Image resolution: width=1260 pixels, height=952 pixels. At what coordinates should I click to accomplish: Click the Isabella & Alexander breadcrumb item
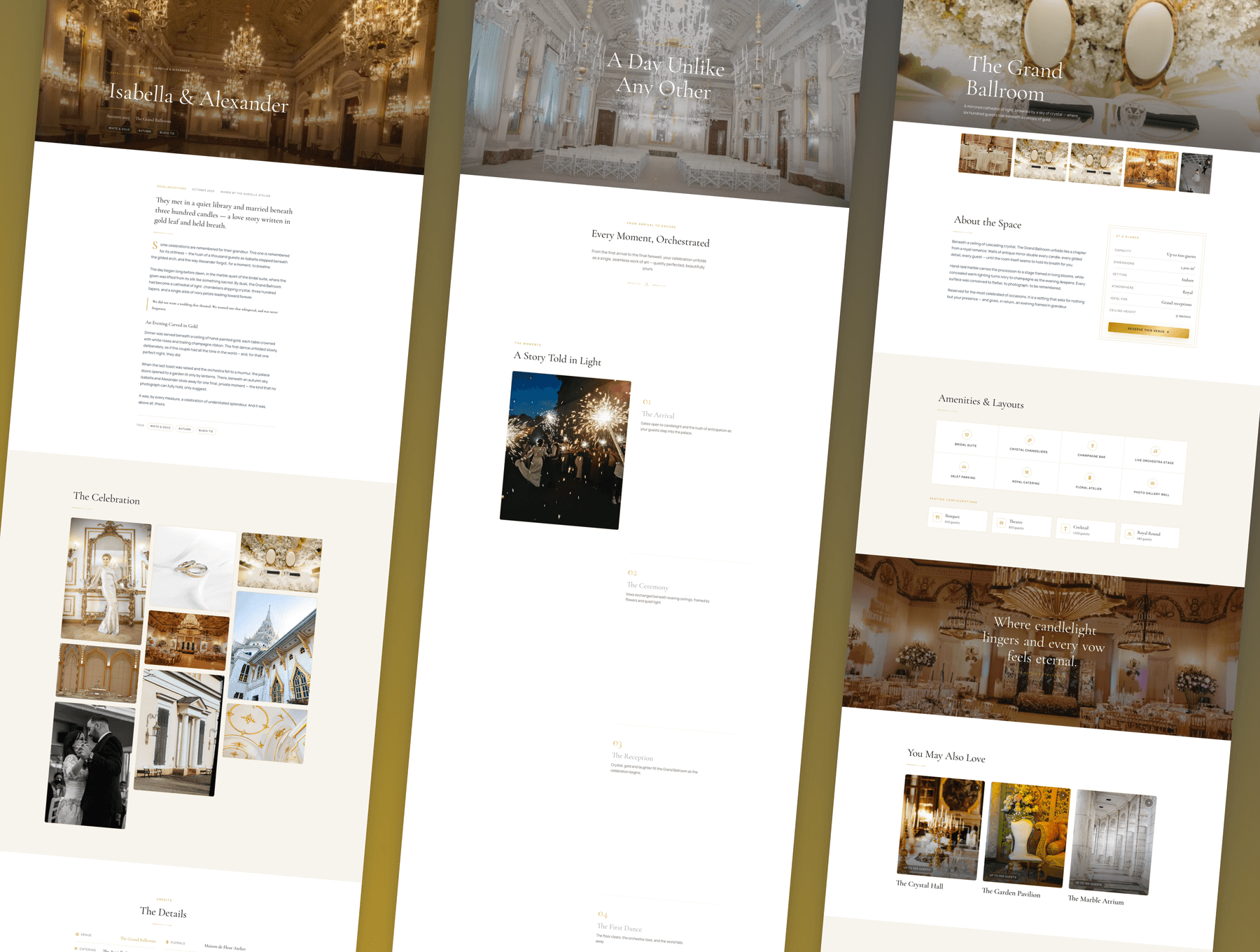(x=171, y=70)
